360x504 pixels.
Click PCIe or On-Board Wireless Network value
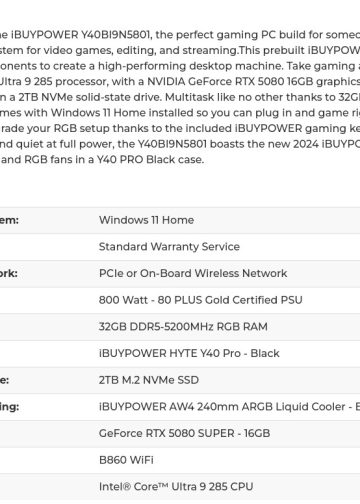tap(193, 273)
